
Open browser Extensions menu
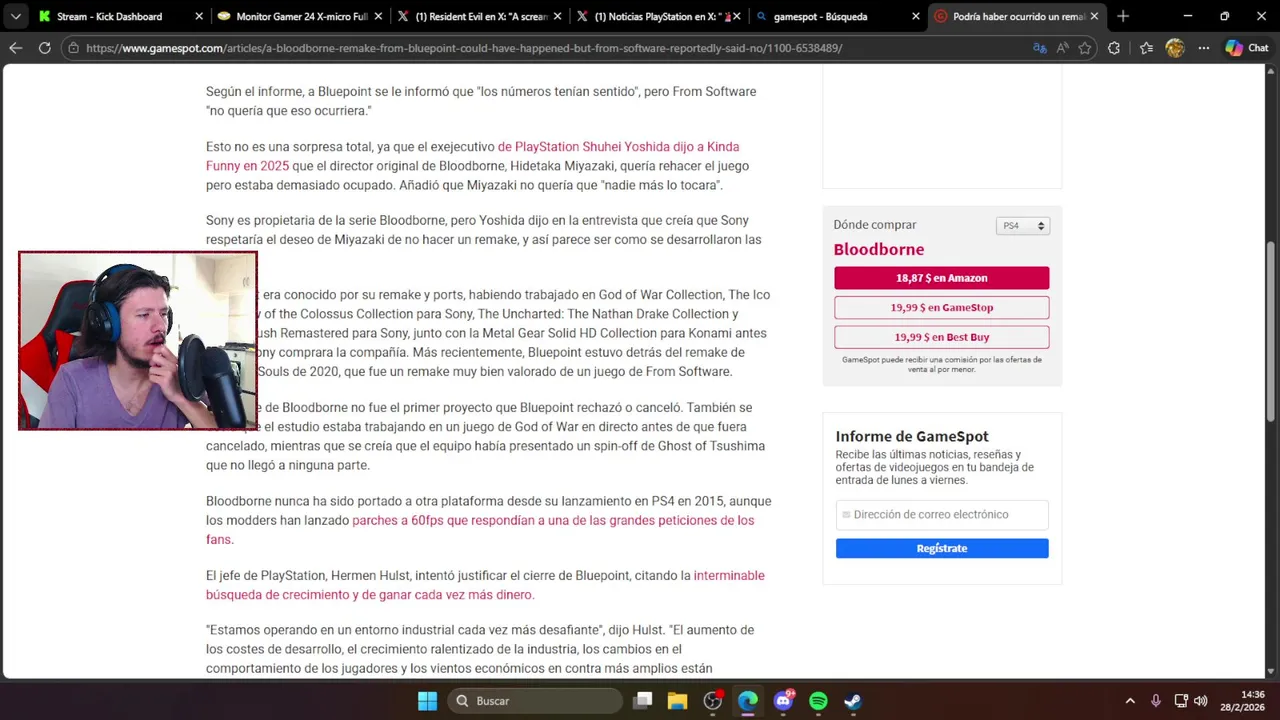pos(1114,48)
